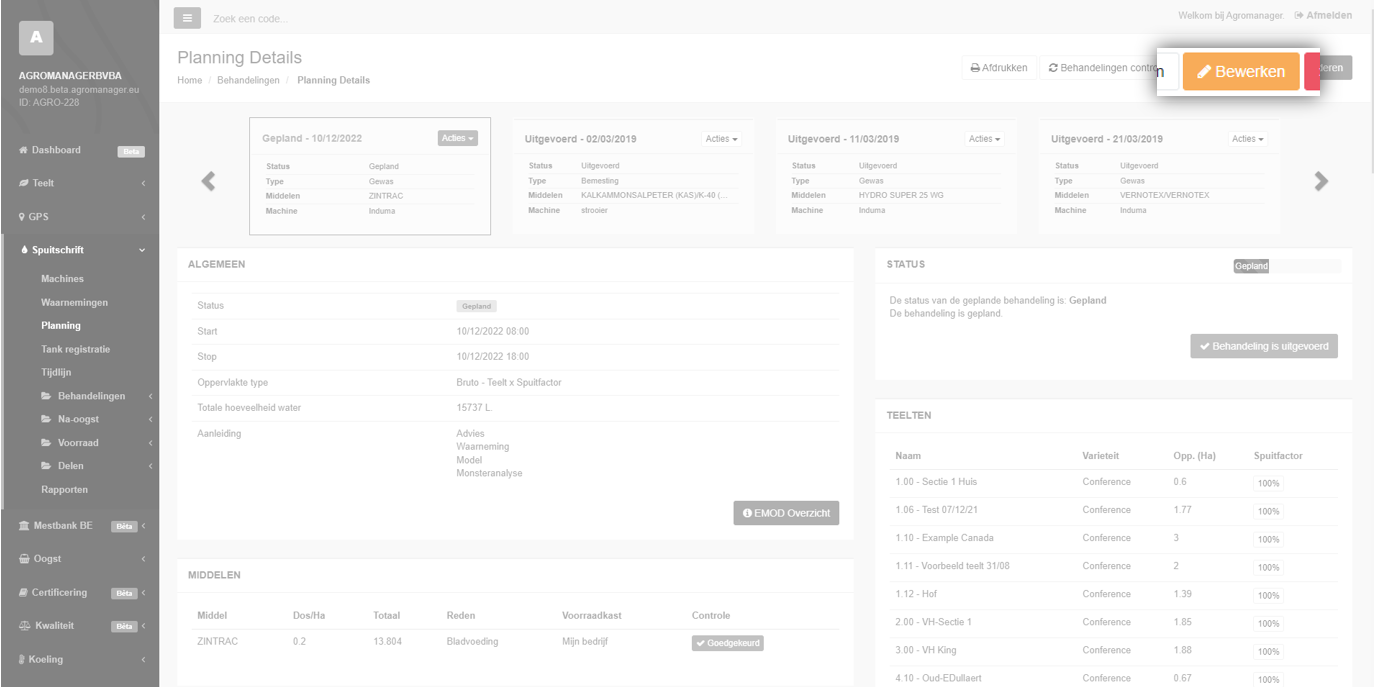Click the 'Behandeling is uitgevoerd' button
The height and width of the screenshot is (687, 1374).
(1264, 346)
